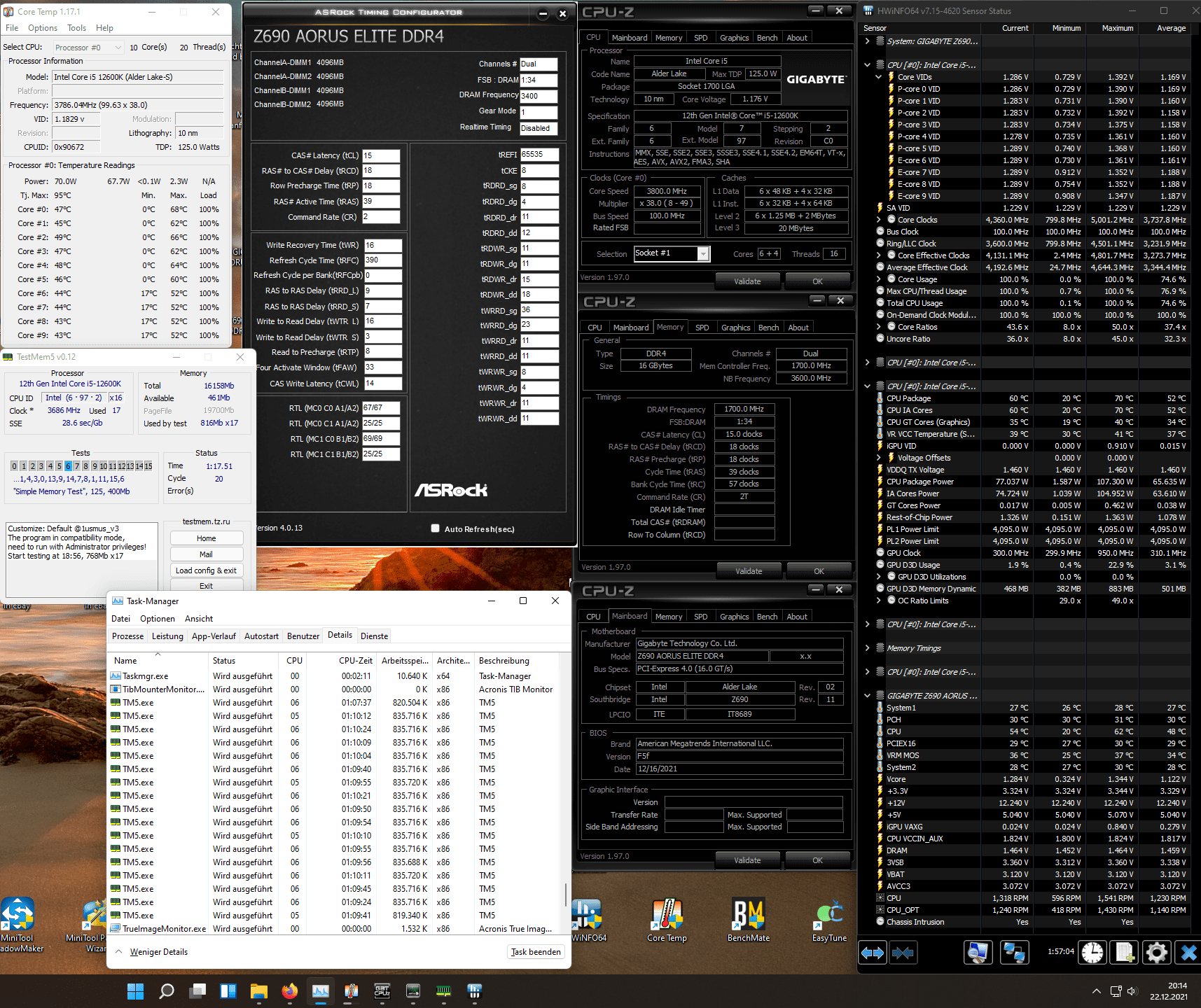This screenshot has height=1008, width=1201.
Task: Click the volume icon in system tray
Action: click(x=1132, y=991)
